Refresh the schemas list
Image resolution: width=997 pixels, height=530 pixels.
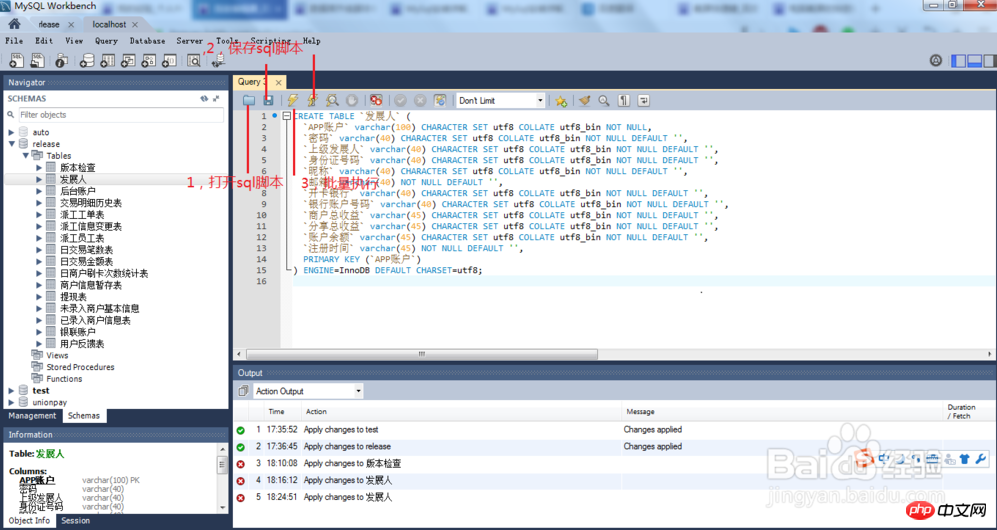tap(204, 99)
